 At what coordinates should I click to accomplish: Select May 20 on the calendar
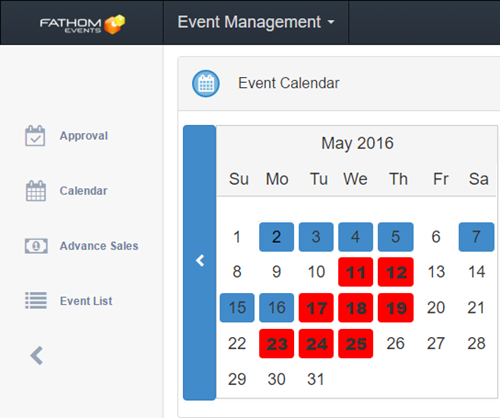click(436, 308)
